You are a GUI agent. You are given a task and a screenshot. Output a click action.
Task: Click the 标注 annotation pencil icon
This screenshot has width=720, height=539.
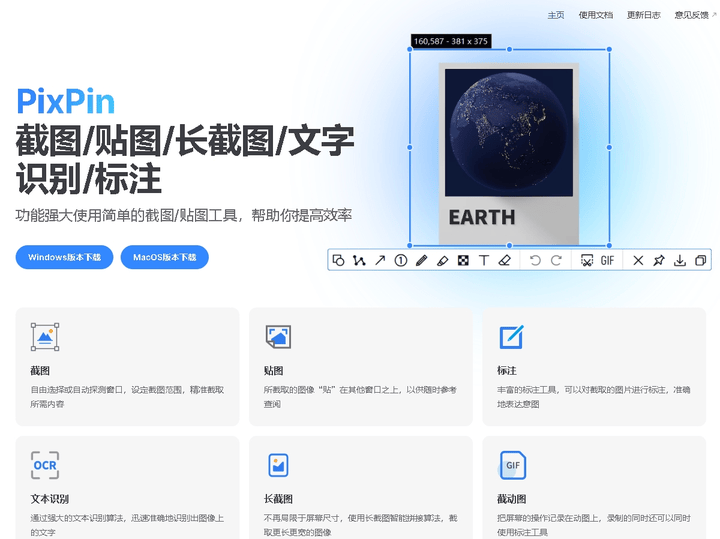tap(511, 337)
